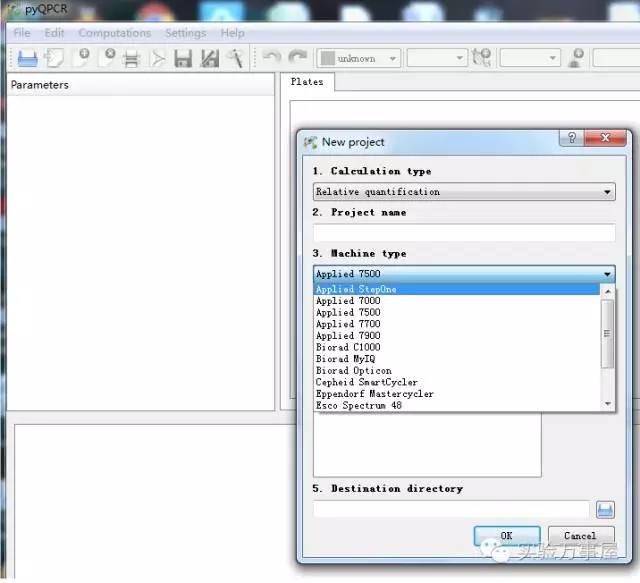Open the Help menu
640x583 pixels.
coord(233,33)
